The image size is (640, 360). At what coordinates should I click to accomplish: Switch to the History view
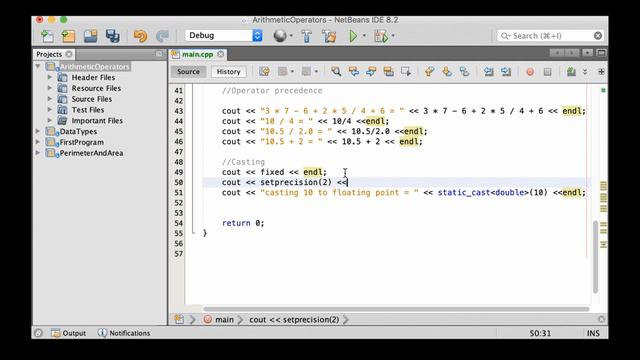[229, 72]
